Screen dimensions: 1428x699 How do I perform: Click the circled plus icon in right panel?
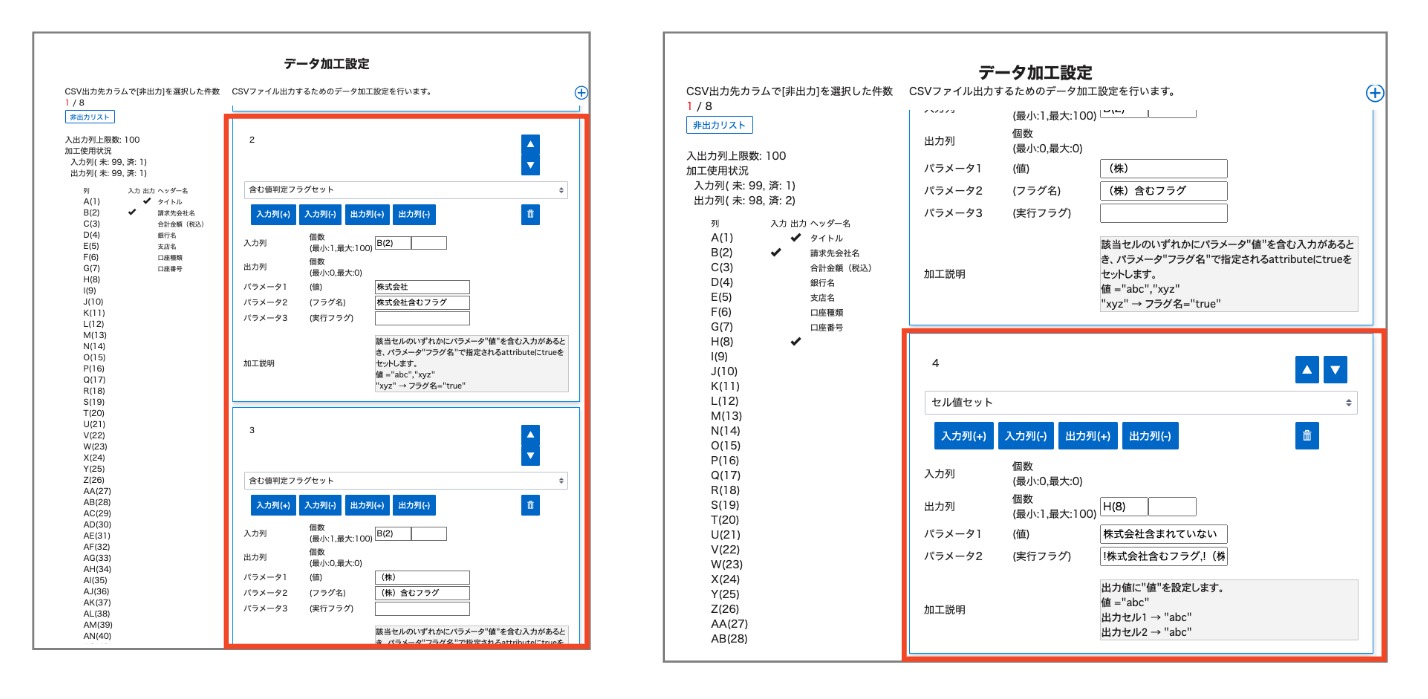(1375, 93)
